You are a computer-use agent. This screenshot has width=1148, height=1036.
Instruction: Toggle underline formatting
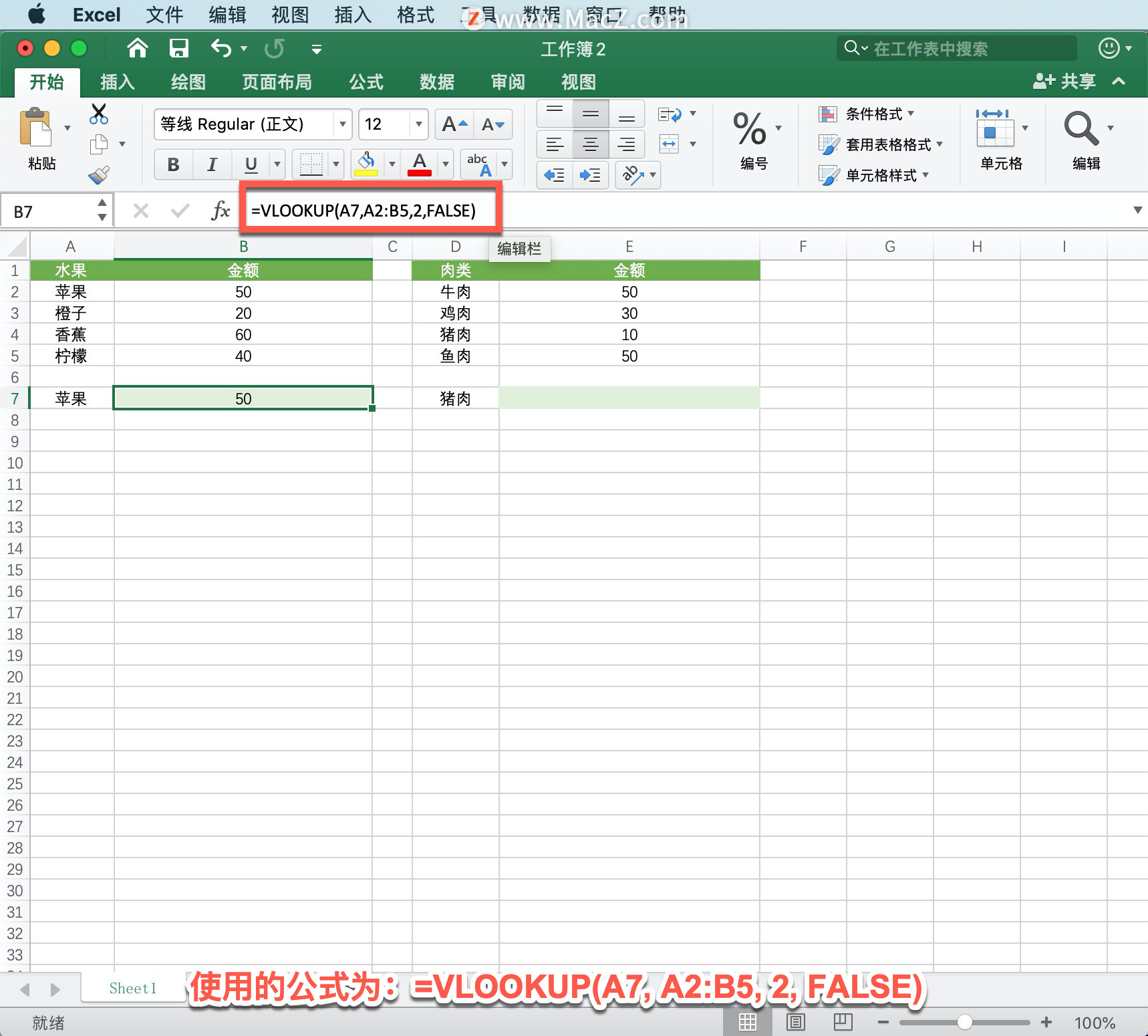point(251,164)
